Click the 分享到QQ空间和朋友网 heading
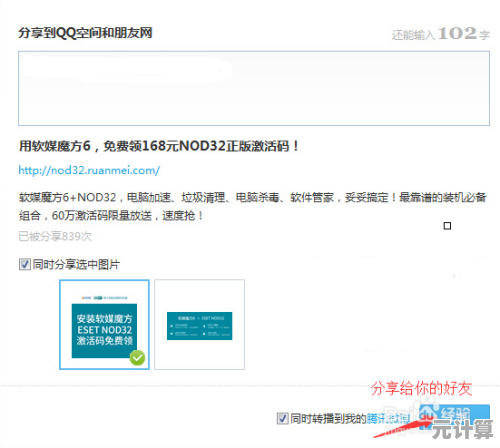Viewport: 500px width, 448px height. click(x=85, y=33)
